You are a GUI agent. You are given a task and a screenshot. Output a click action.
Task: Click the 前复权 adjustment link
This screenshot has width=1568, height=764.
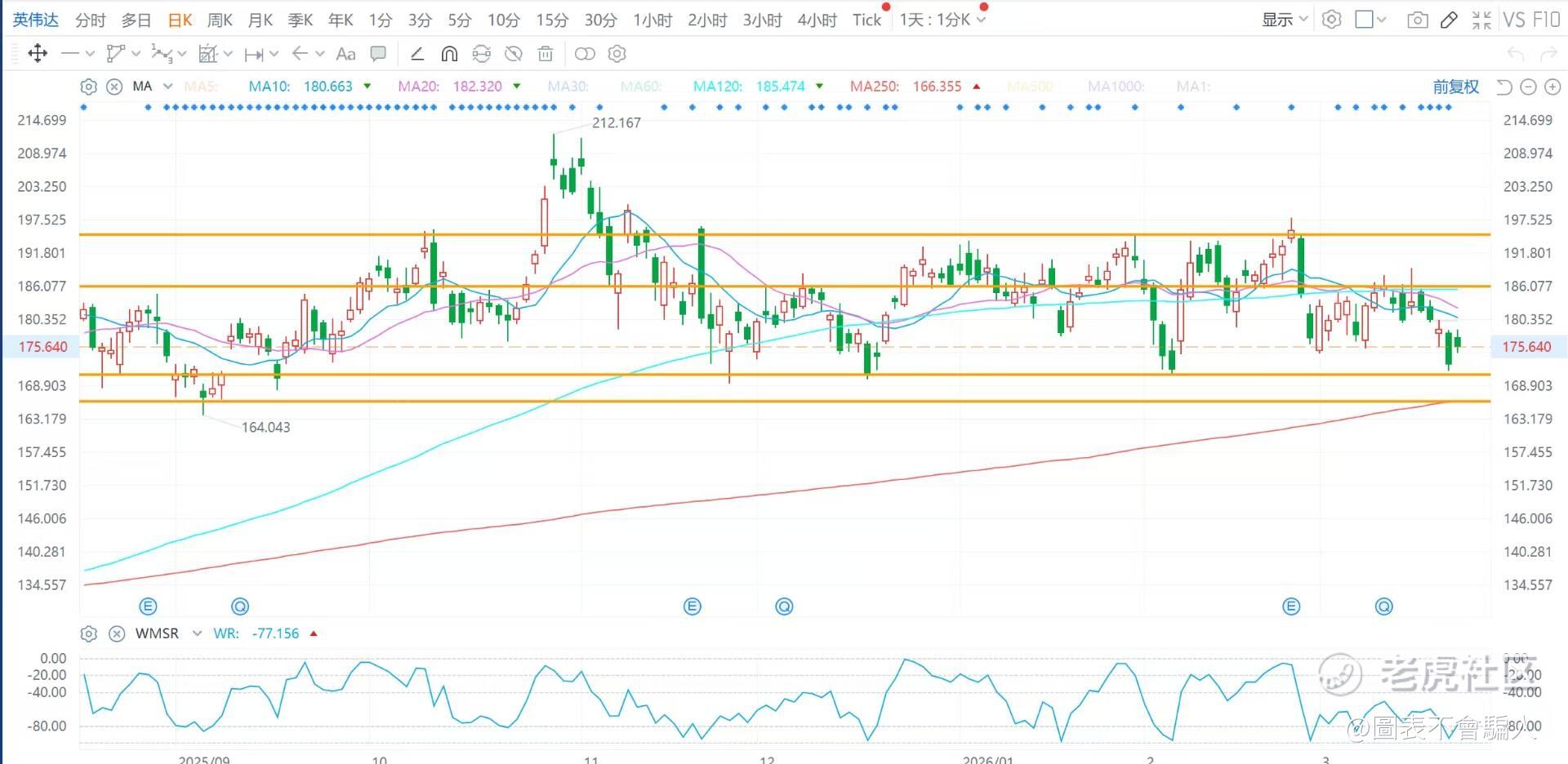1455,87
